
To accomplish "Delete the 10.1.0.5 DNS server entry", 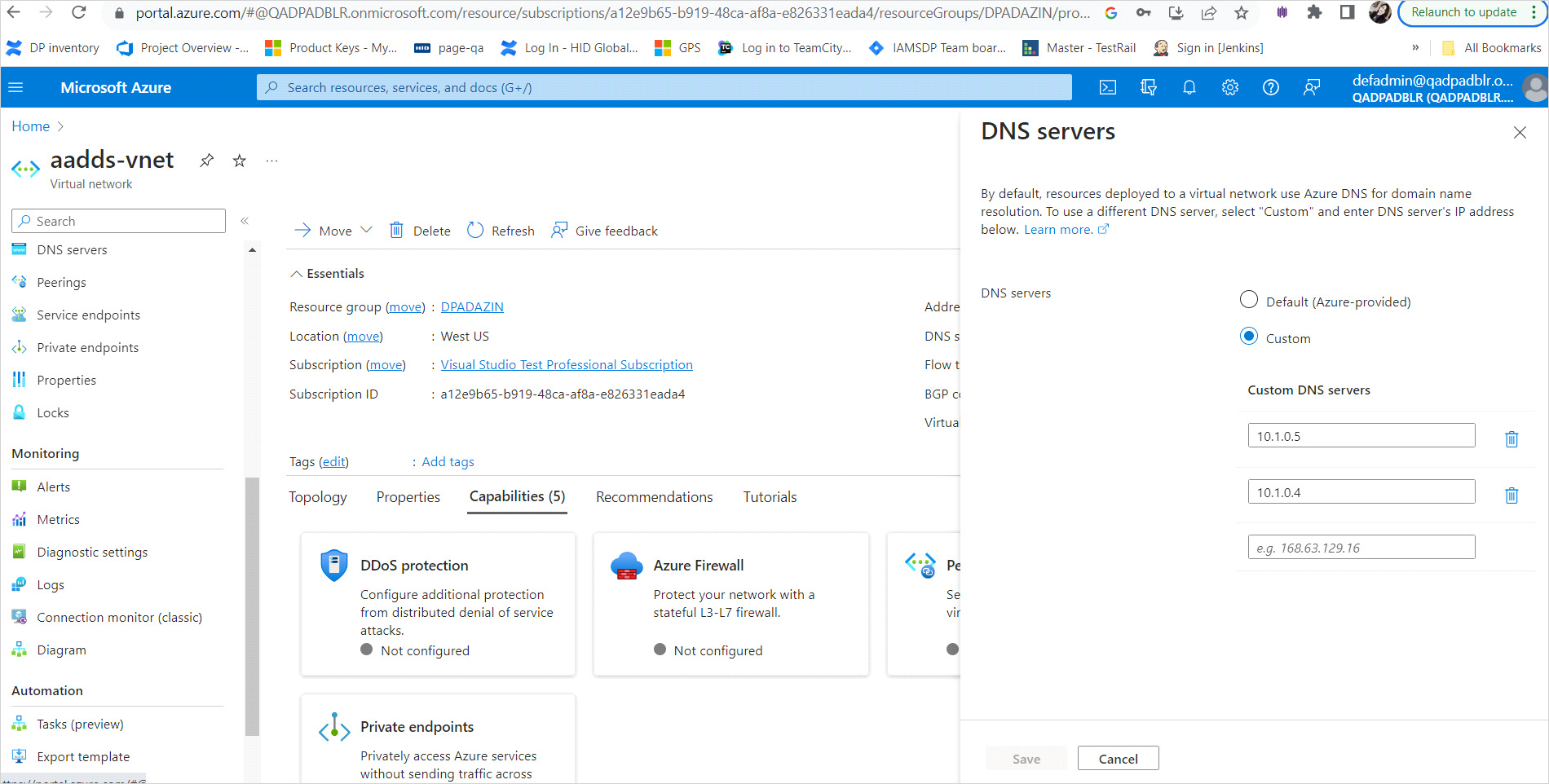I will click(1511, 439).
